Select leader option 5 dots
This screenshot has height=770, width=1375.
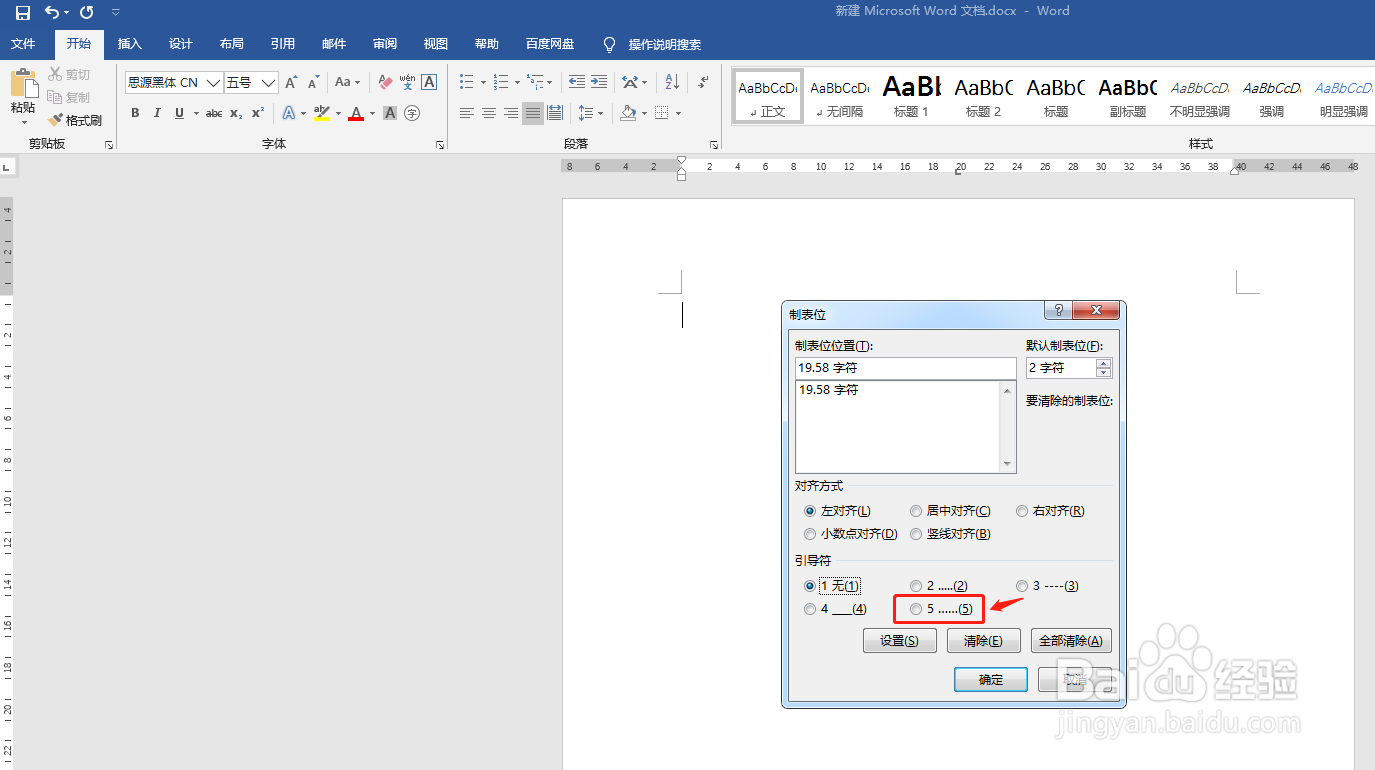tap(916, 609)
